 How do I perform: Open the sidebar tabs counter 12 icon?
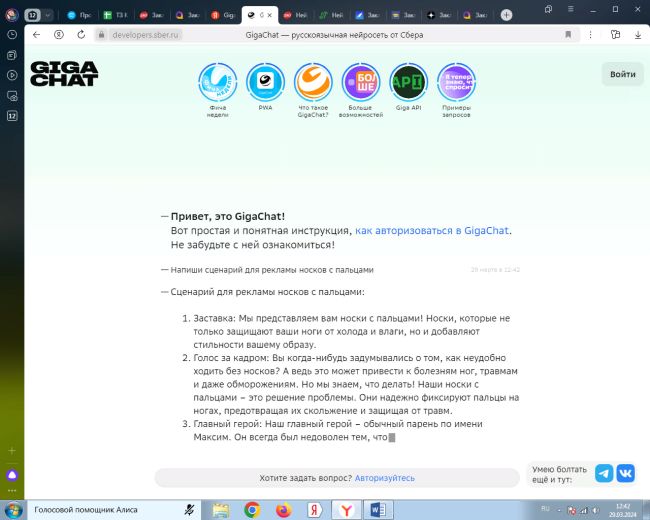click(12, 116)
